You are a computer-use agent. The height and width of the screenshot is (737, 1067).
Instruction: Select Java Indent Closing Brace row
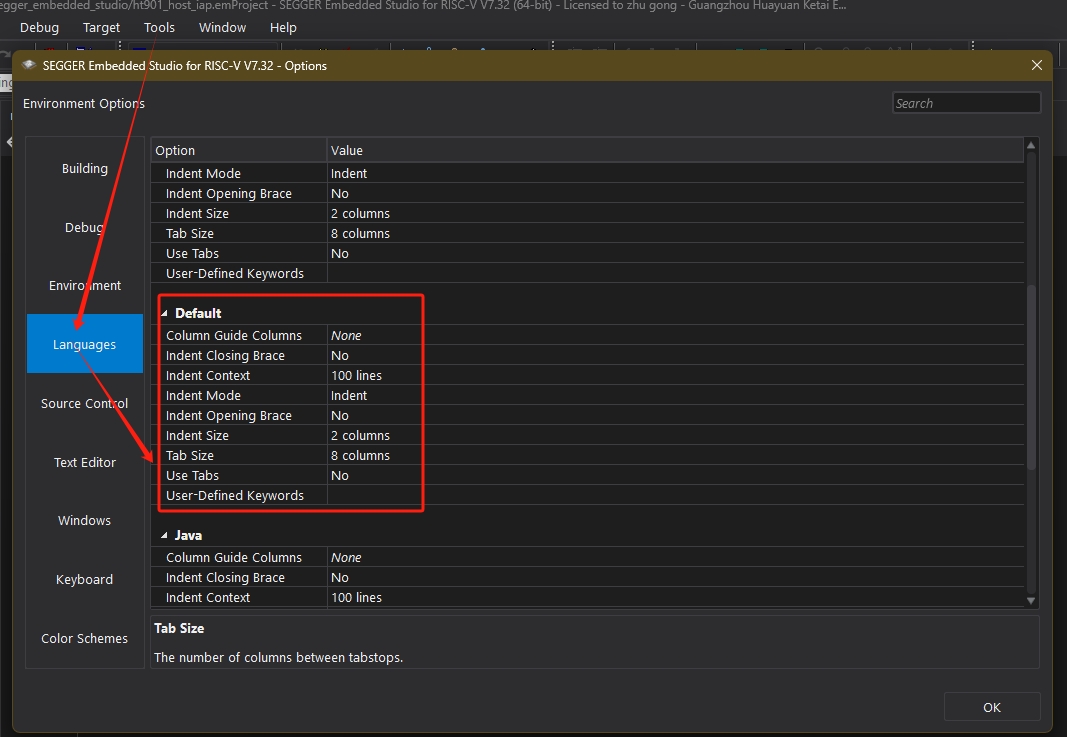pyautogui.click(x=588, y=577)
